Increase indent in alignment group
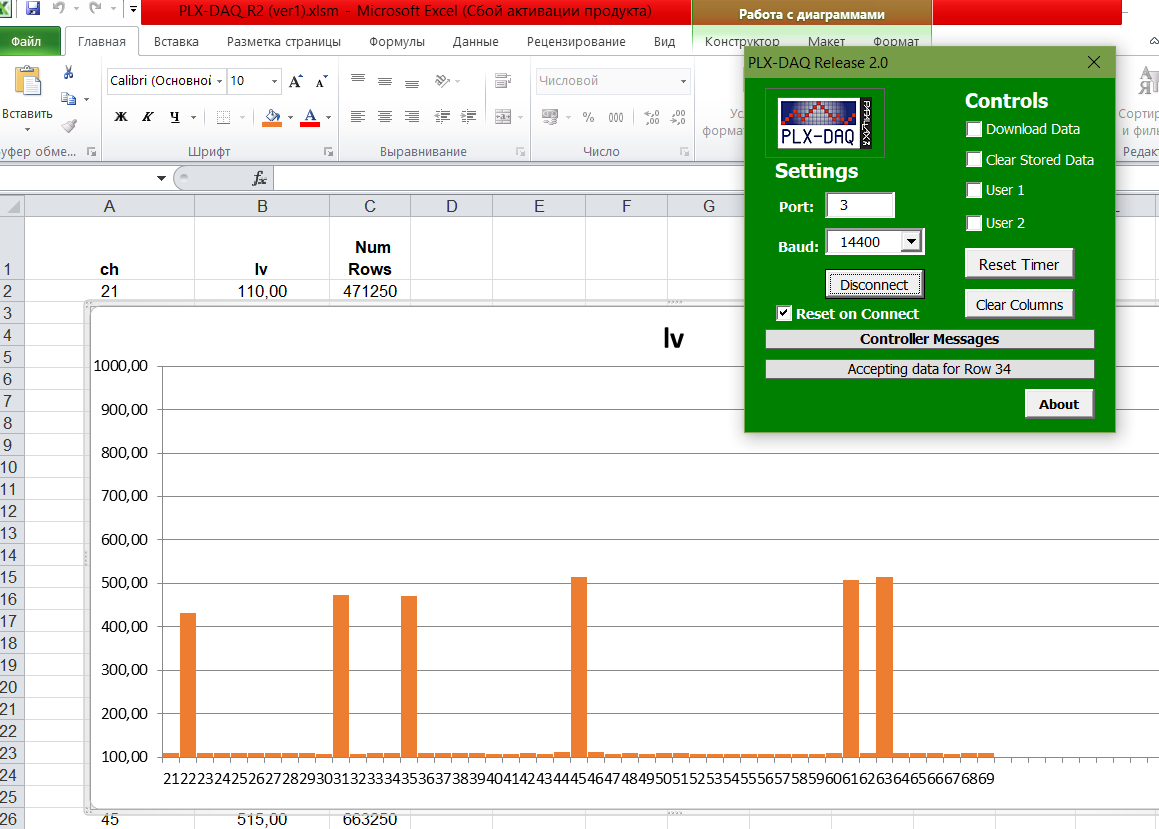Screen dimensions: 1159x829 tap(469, 117)
